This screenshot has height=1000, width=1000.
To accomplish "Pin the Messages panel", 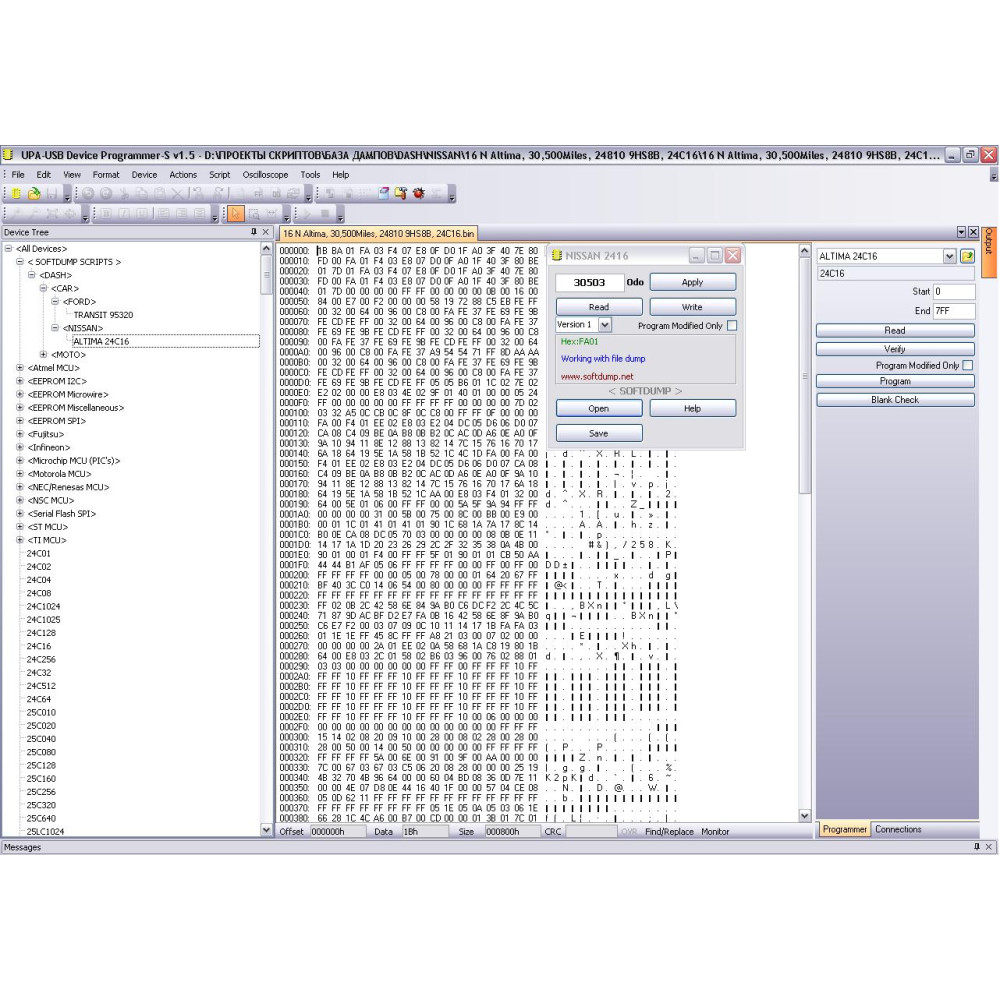I will point(977,847).
